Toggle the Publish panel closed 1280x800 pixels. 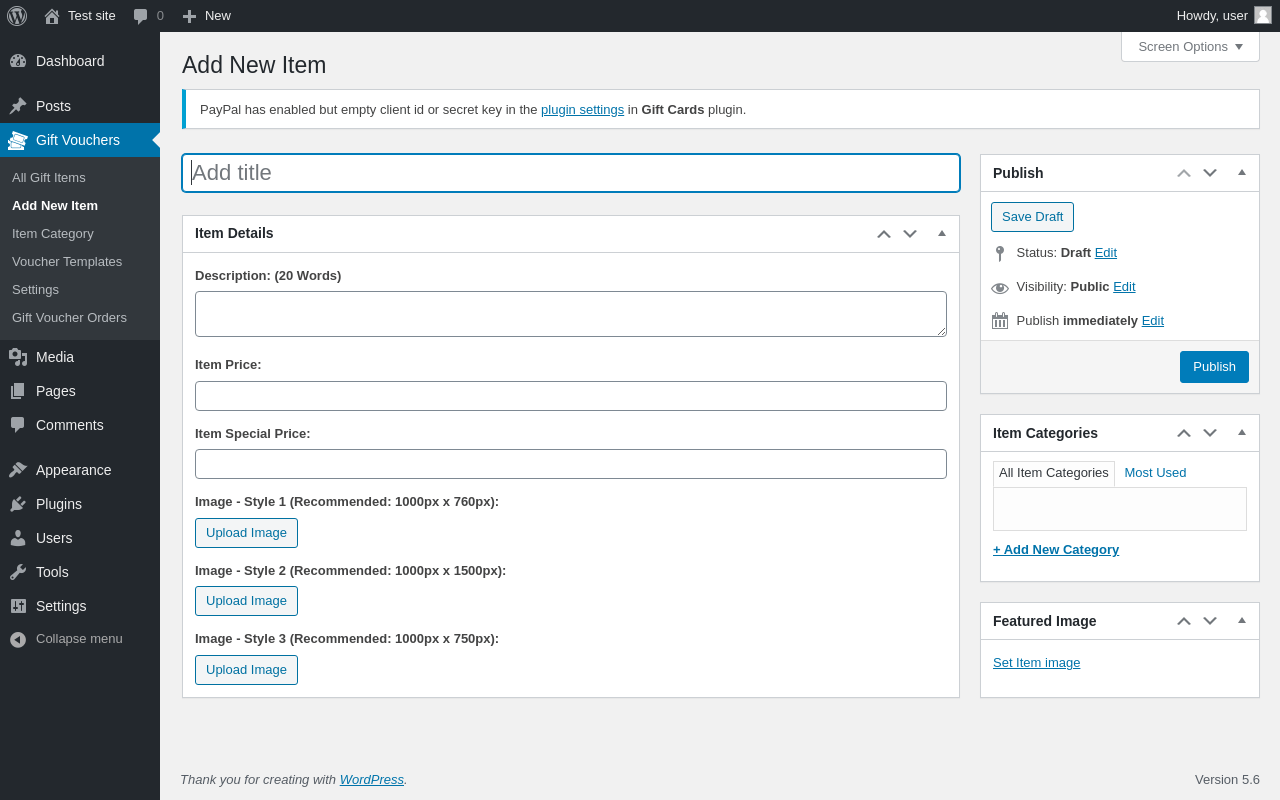[x=1242, y=173]
